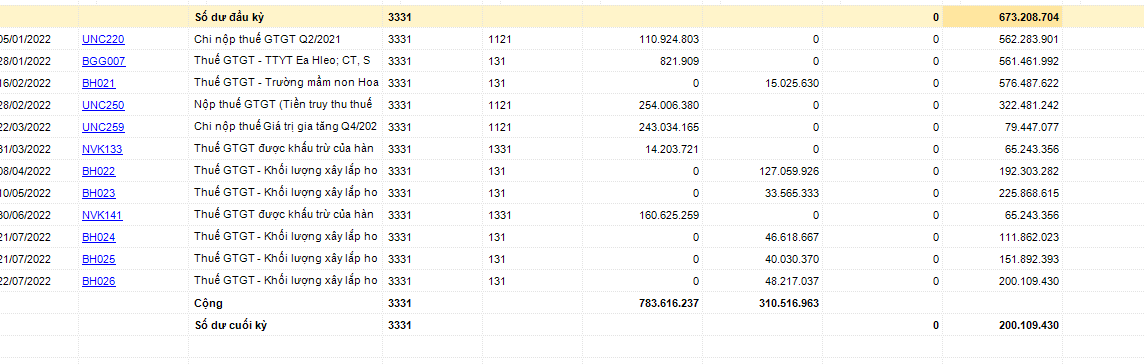1144x364 pixels.
Task: Open voucher link BH024
Action: 98,237
